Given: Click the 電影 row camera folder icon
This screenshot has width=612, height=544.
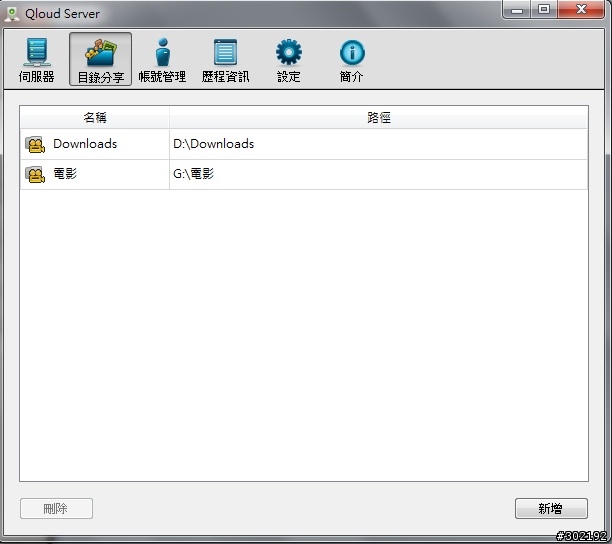Looking at the screenshot, I should 35,174.
